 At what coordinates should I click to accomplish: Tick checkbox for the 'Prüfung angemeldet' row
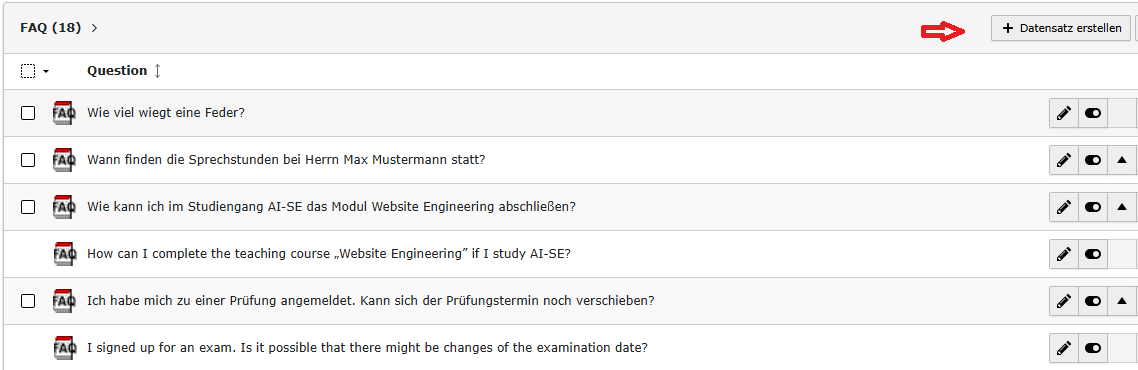tap(28, 300)
